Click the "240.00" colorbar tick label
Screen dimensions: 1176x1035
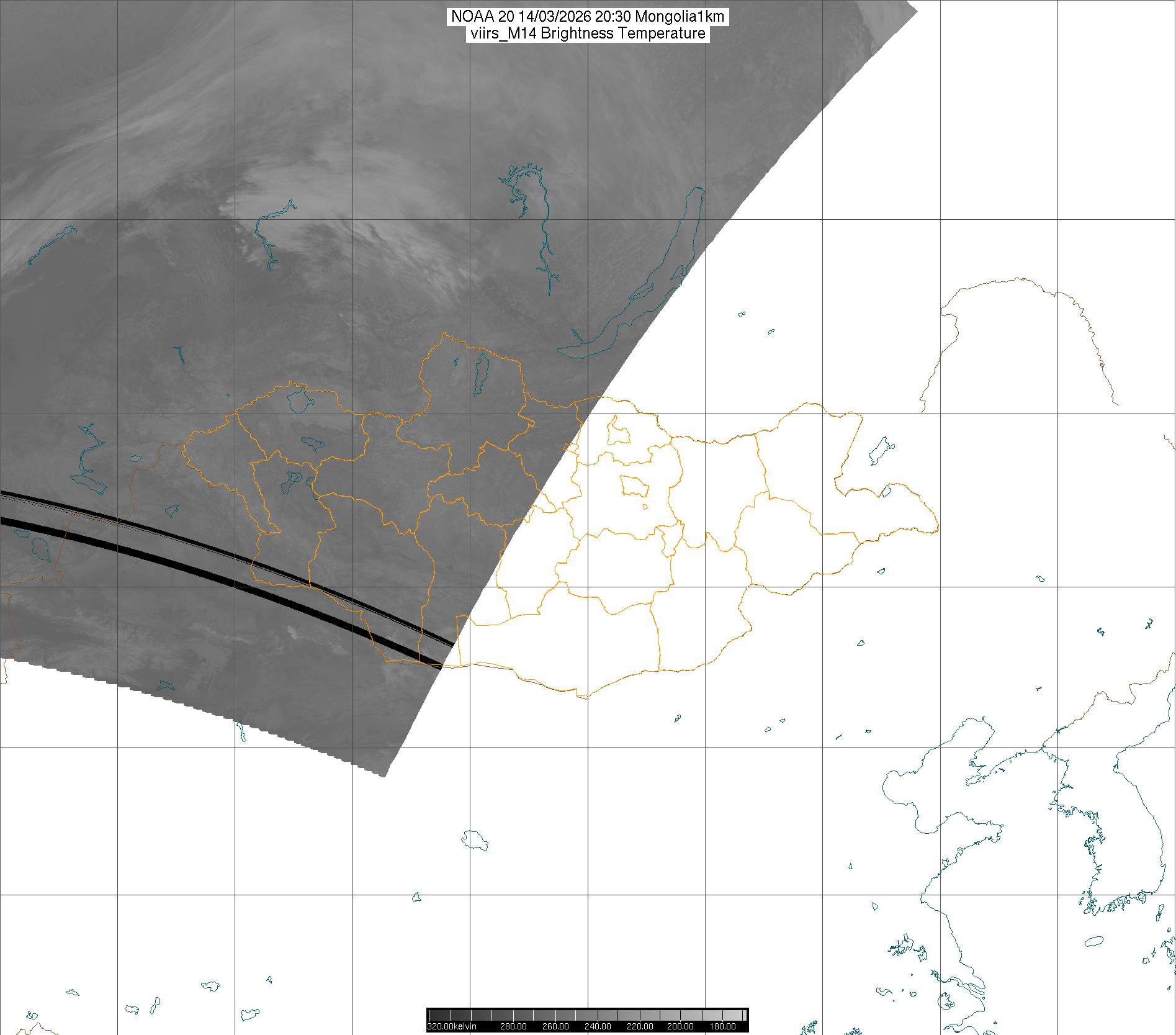[x=598, y=1026]
